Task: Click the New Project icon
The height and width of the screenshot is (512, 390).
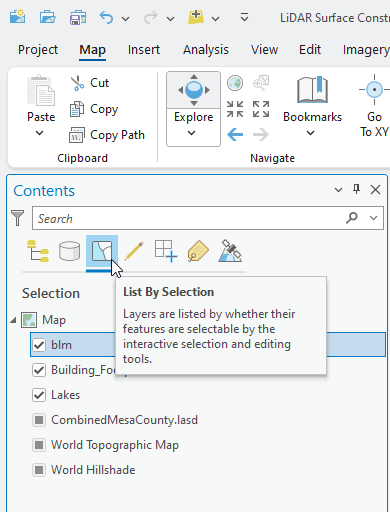Action: [x=17, y=17]
